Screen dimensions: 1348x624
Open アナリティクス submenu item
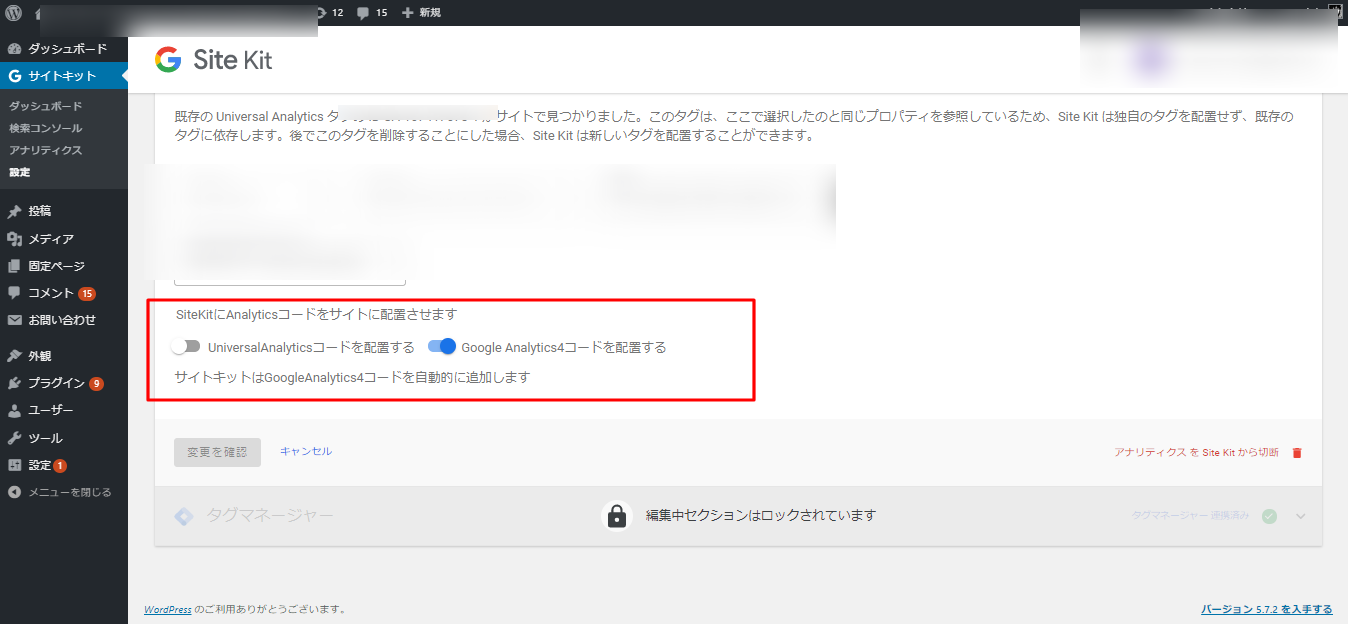(46, 150)
